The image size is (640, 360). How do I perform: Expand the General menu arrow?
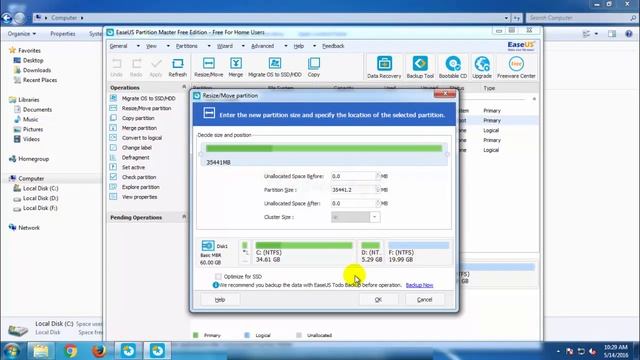138,46
